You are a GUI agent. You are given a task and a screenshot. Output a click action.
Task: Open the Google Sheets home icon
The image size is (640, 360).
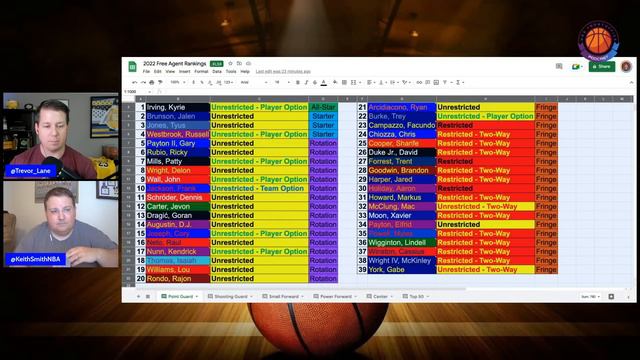pos(132,67)
